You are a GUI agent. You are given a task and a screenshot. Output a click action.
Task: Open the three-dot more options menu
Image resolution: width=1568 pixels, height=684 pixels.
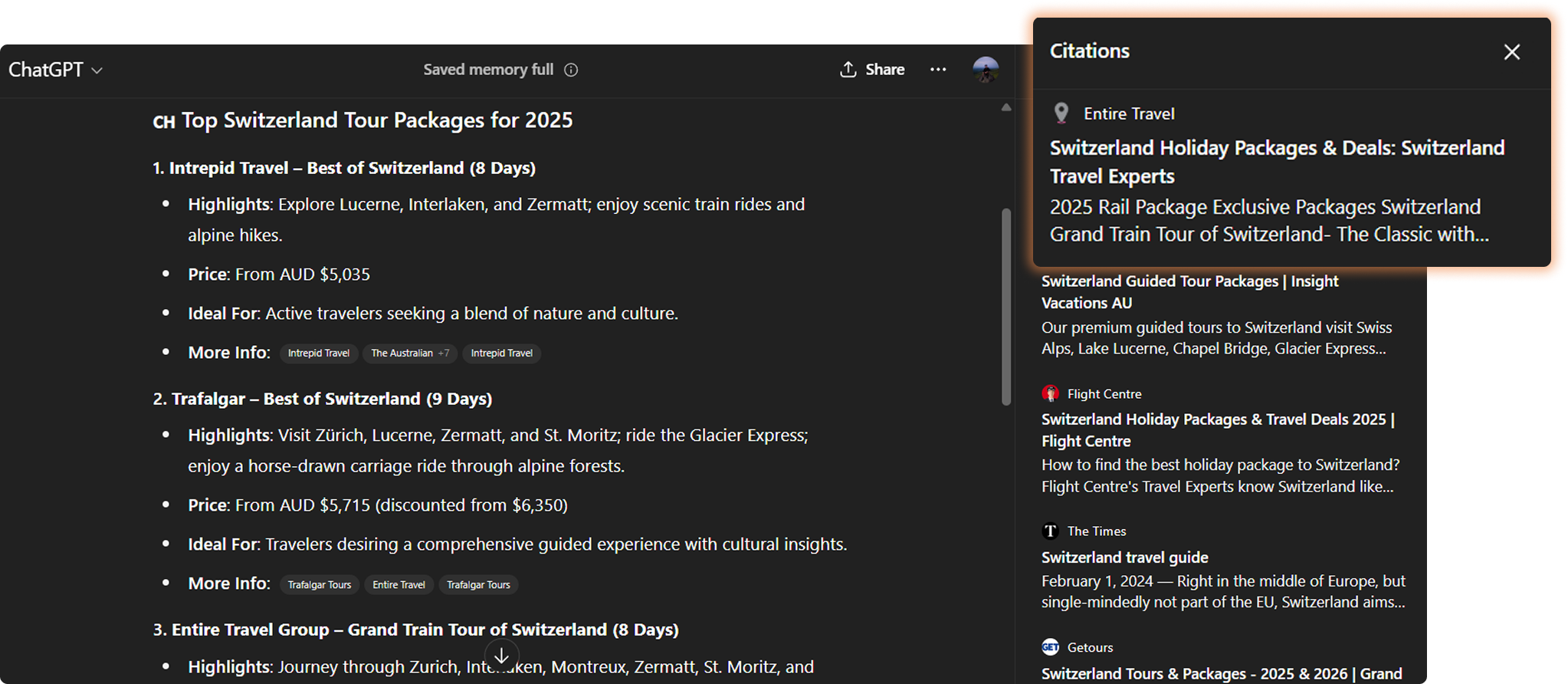pyautogui.click(x=938, y=70)
